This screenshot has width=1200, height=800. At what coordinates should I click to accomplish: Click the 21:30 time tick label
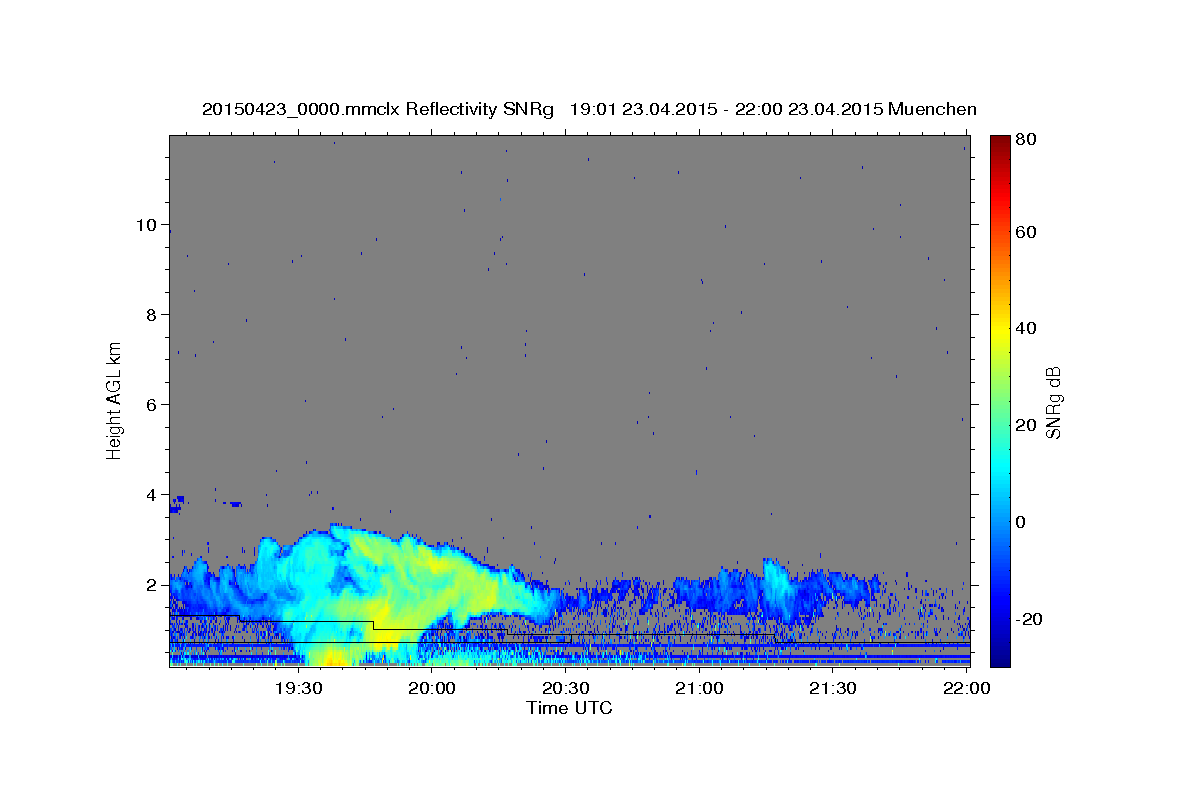coord(832,688)
